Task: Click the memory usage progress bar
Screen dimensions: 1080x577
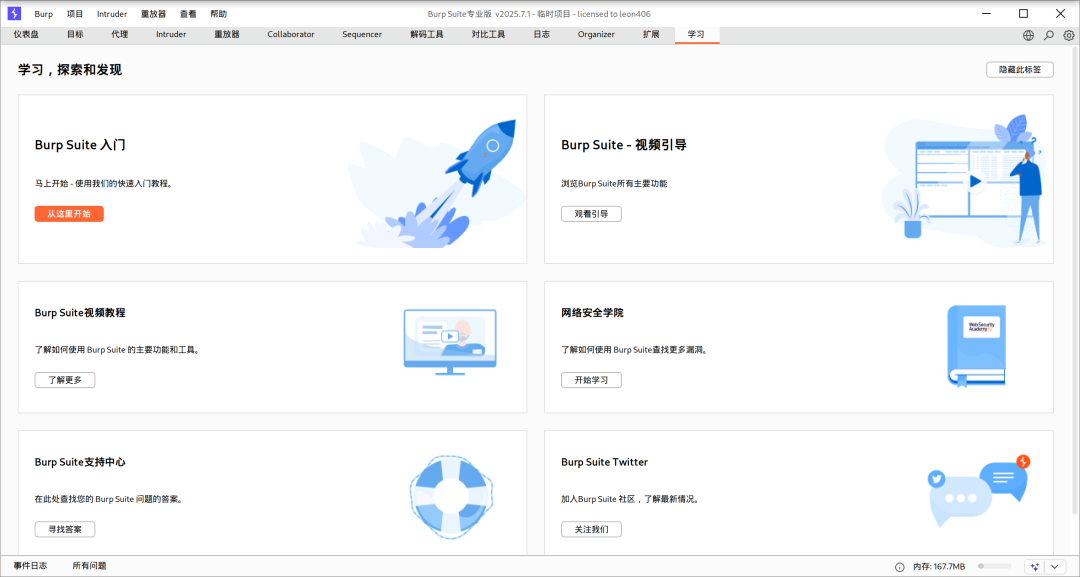Action: point(997,565)
